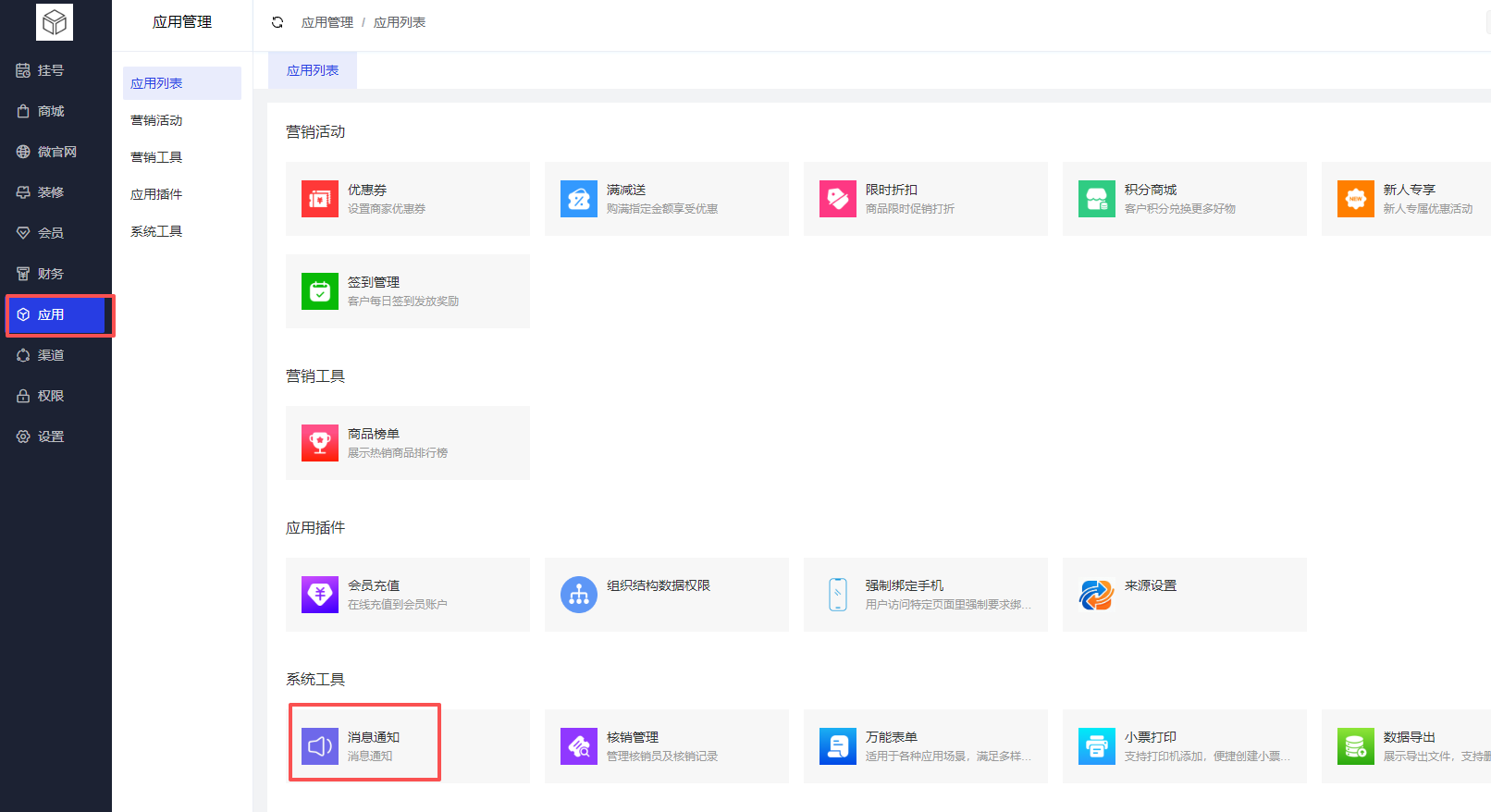Click the 应用管理 breadcrumb link
Image resolution: width=1491 pixels, height=812 pixels.
click(327, 22)
